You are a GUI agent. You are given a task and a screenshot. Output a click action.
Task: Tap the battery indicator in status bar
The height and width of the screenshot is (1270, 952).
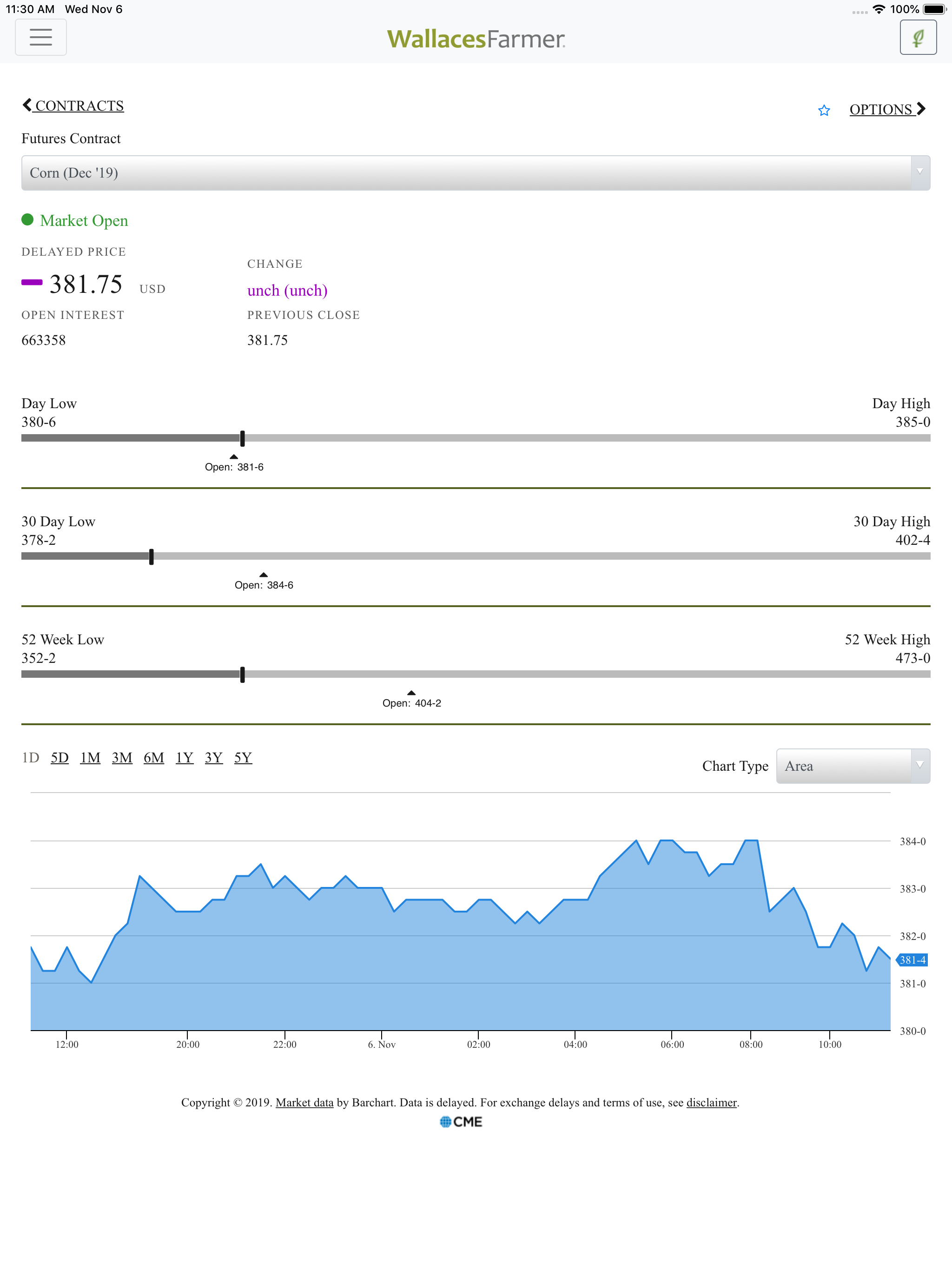[x=933, y=9]
